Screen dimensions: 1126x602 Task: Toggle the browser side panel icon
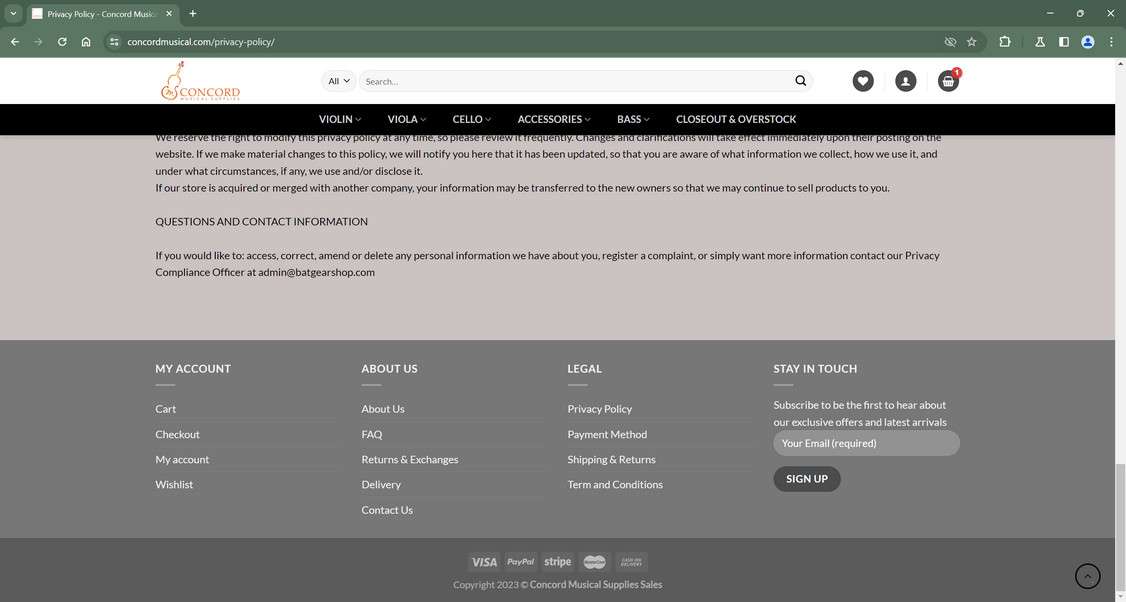pyautogui.click(x=1064, y=42)
